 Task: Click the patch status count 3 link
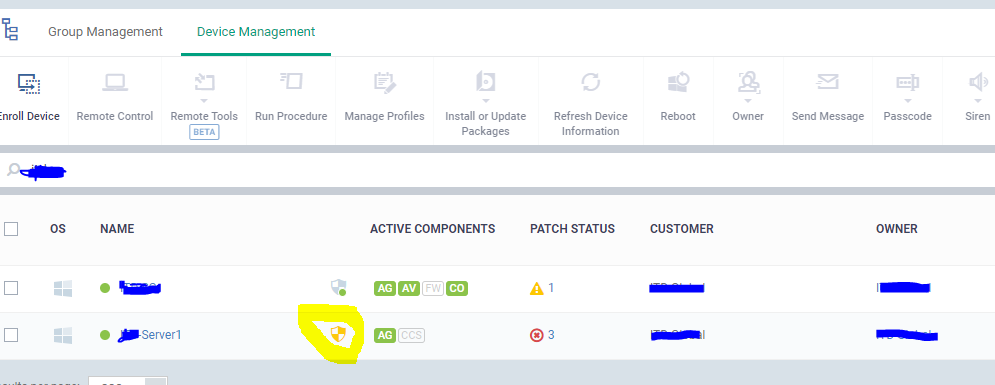click(x=551, y=334)
